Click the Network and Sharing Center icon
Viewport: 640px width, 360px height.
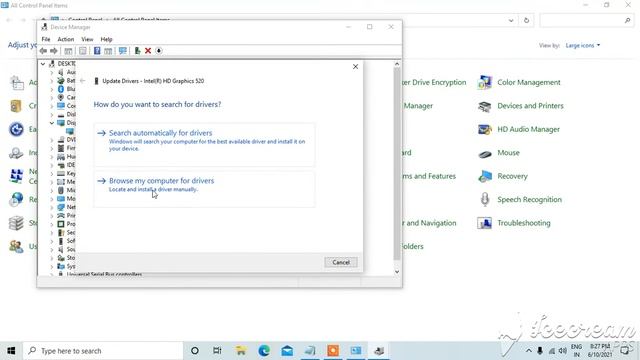pyautogui.click(x=16, y=176)
